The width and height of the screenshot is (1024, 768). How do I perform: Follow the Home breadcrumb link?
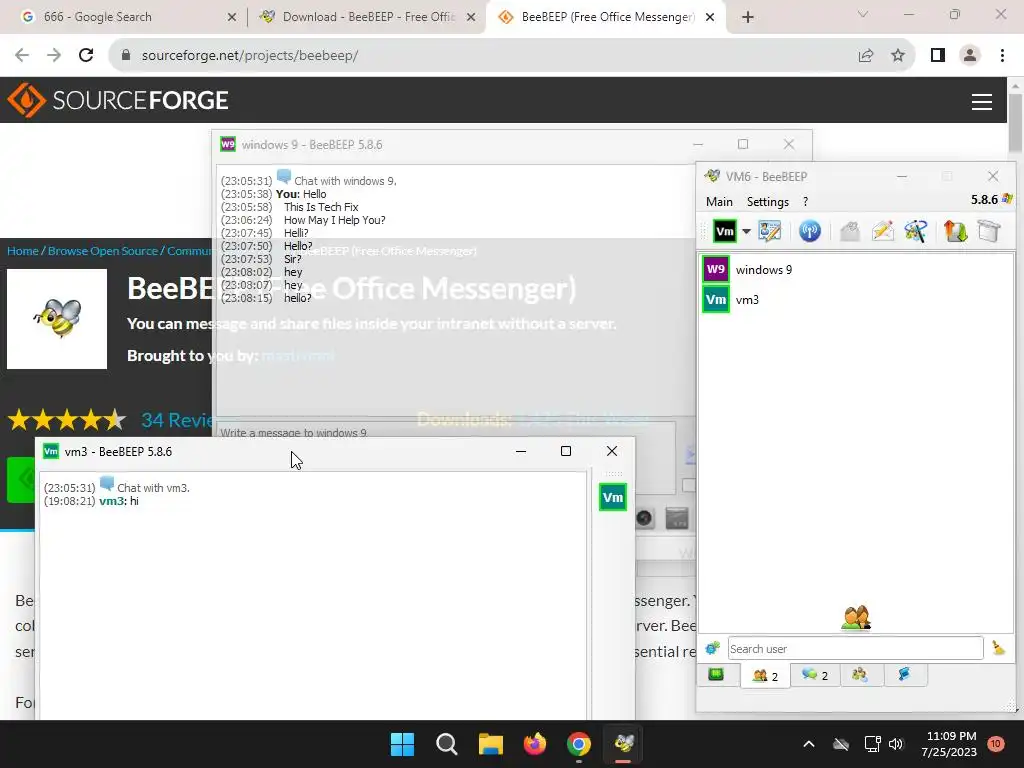[23, 251]
